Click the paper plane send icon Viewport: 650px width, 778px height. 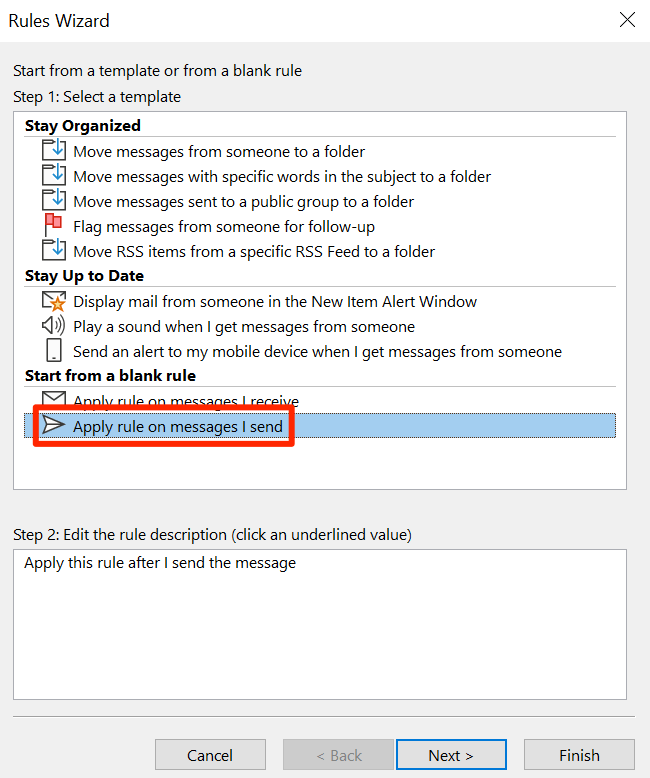click(53, 427)
